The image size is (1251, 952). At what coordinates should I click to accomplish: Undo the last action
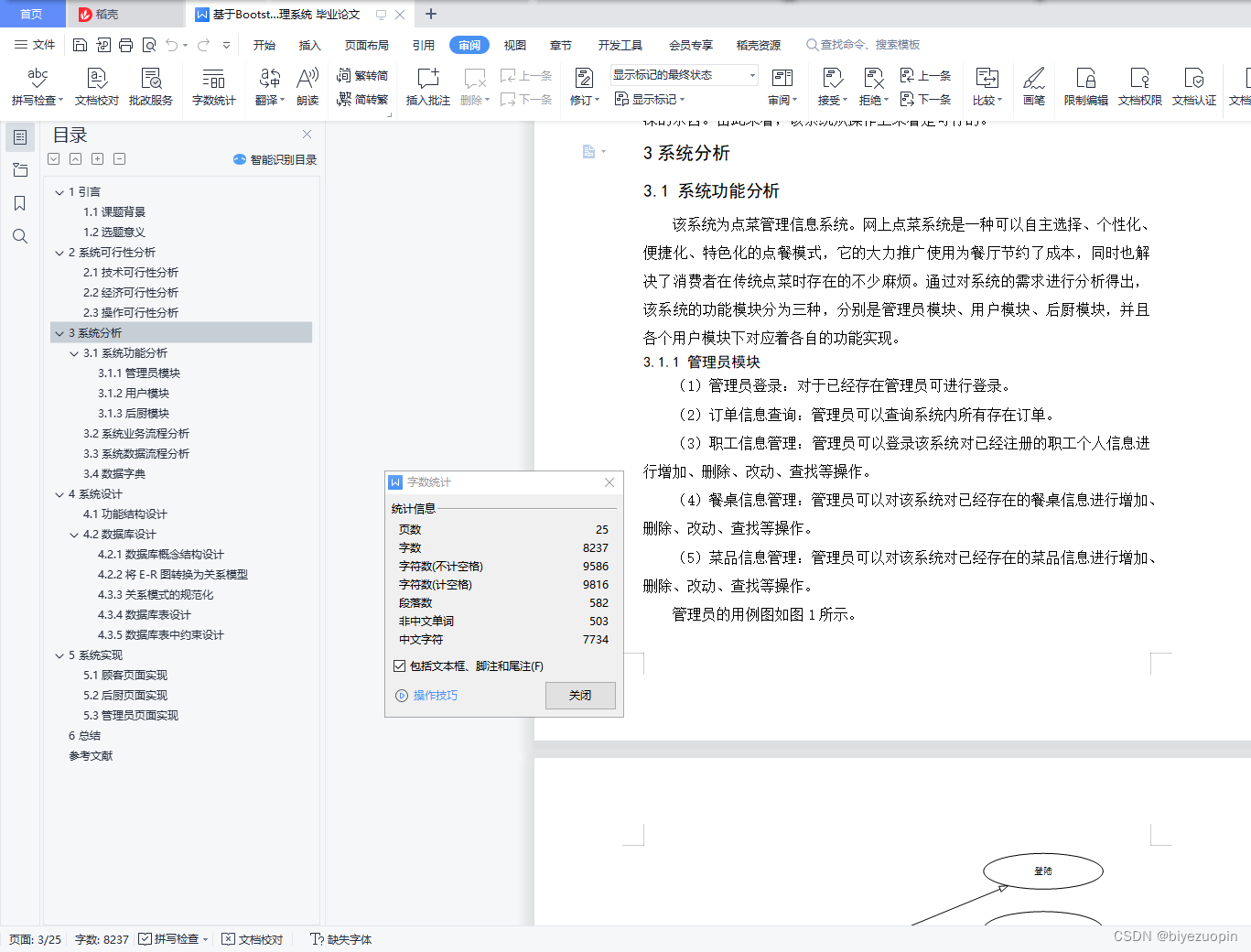[171, 45]
